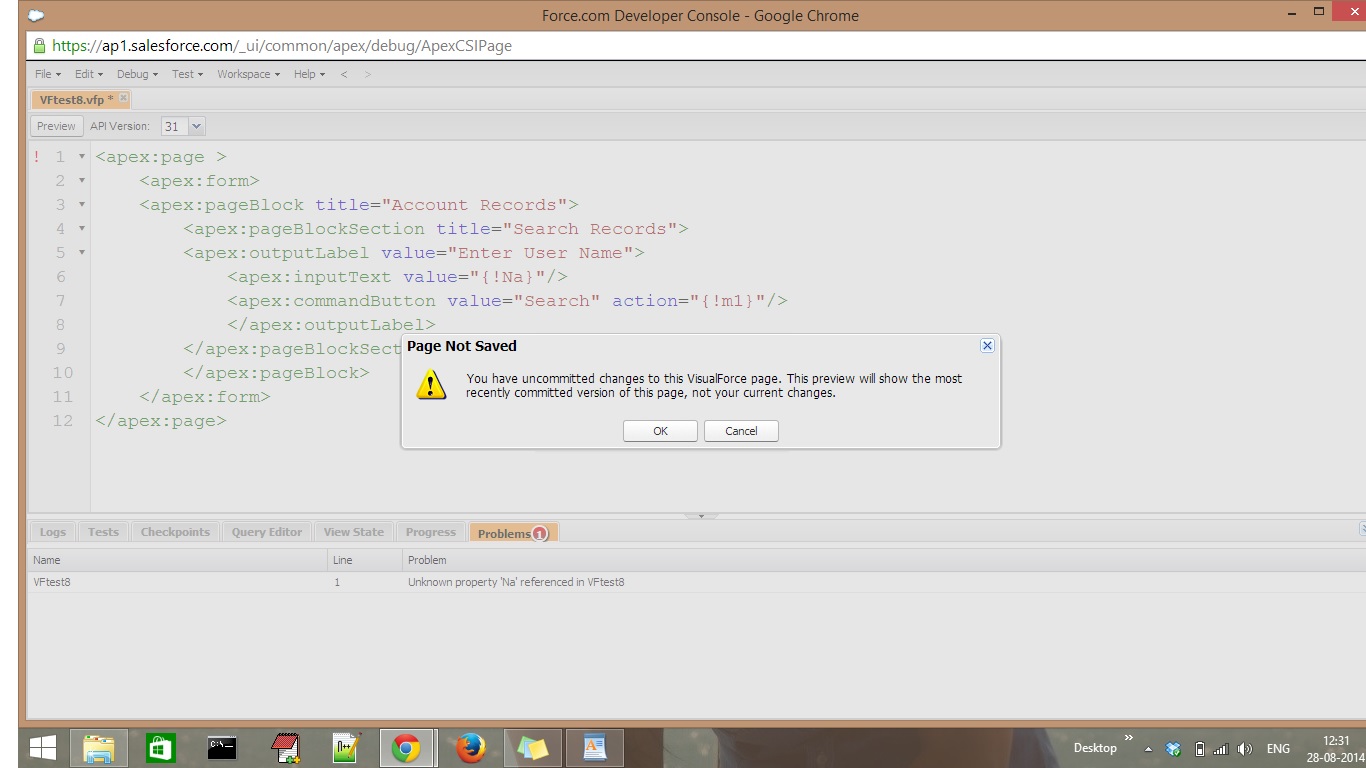Open Google Chrome from the taskbar
Viewport: 1366px width, 768px height.
coord(406,748)
